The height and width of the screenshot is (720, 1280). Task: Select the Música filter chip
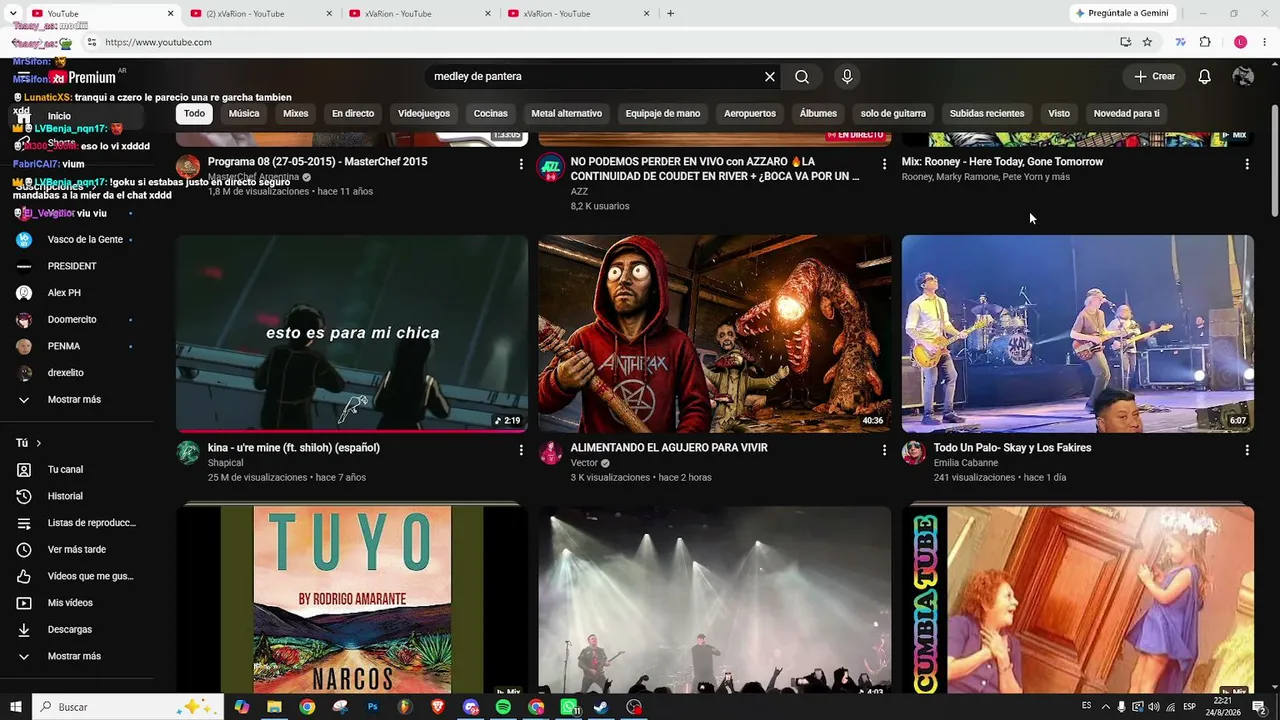[x=244, y=114]
